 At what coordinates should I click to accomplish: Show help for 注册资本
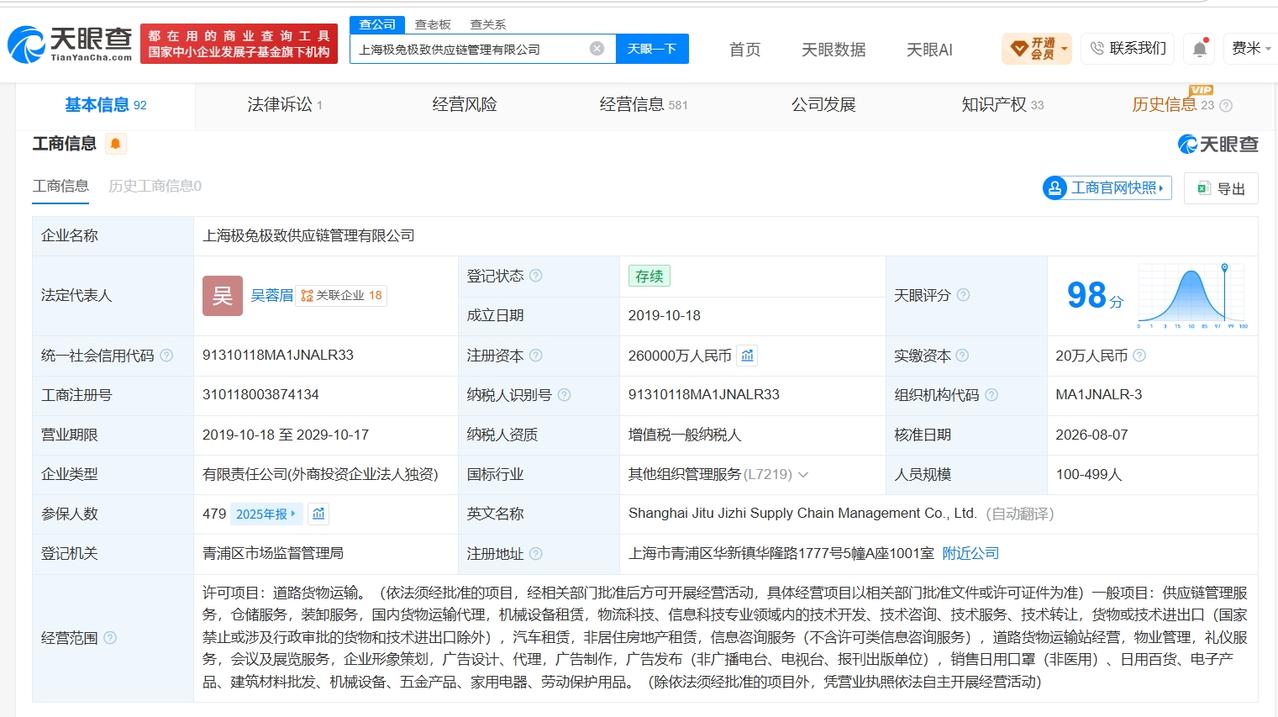coord(536,355)
